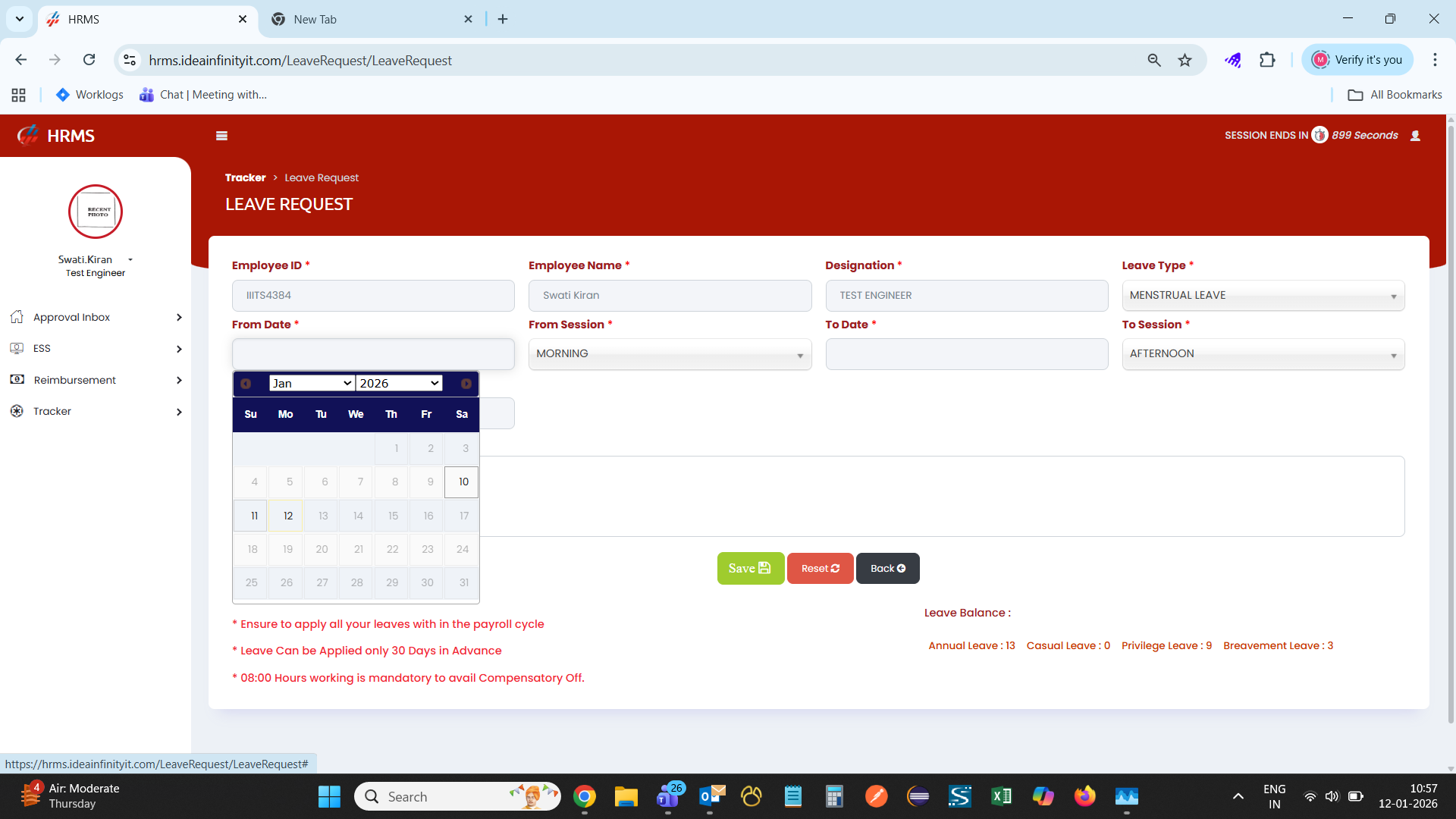Click the user profile icon near session timer
Screen dimensions: 1456x819
click(x=1415, y=136)
